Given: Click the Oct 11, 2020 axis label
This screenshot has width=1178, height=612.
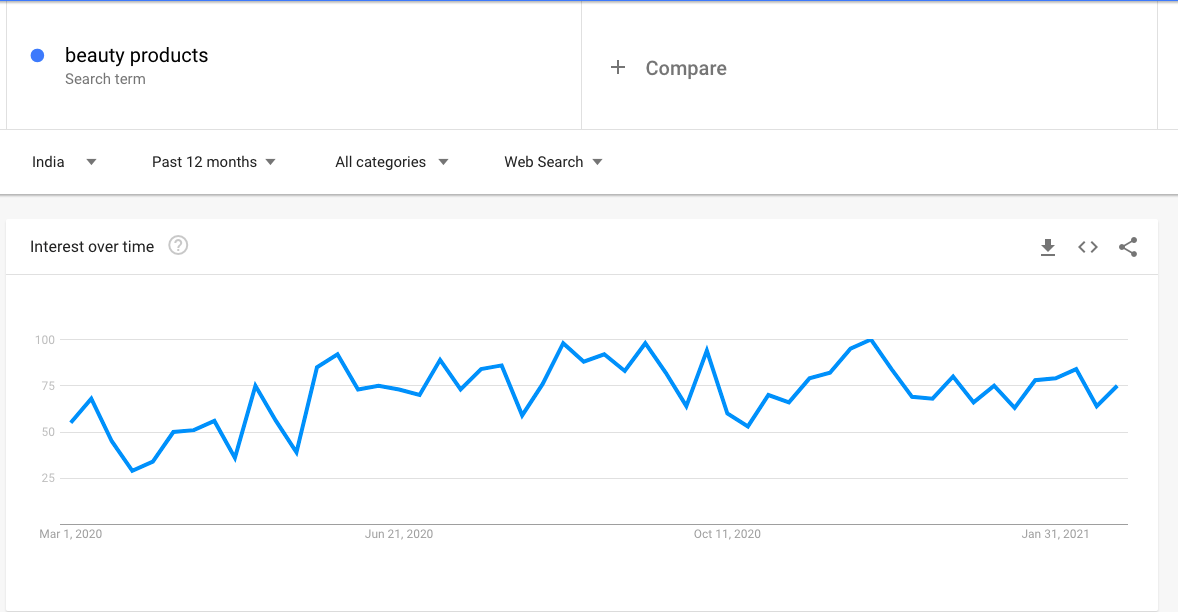Looking at the screenshot, I should (727, 534).
